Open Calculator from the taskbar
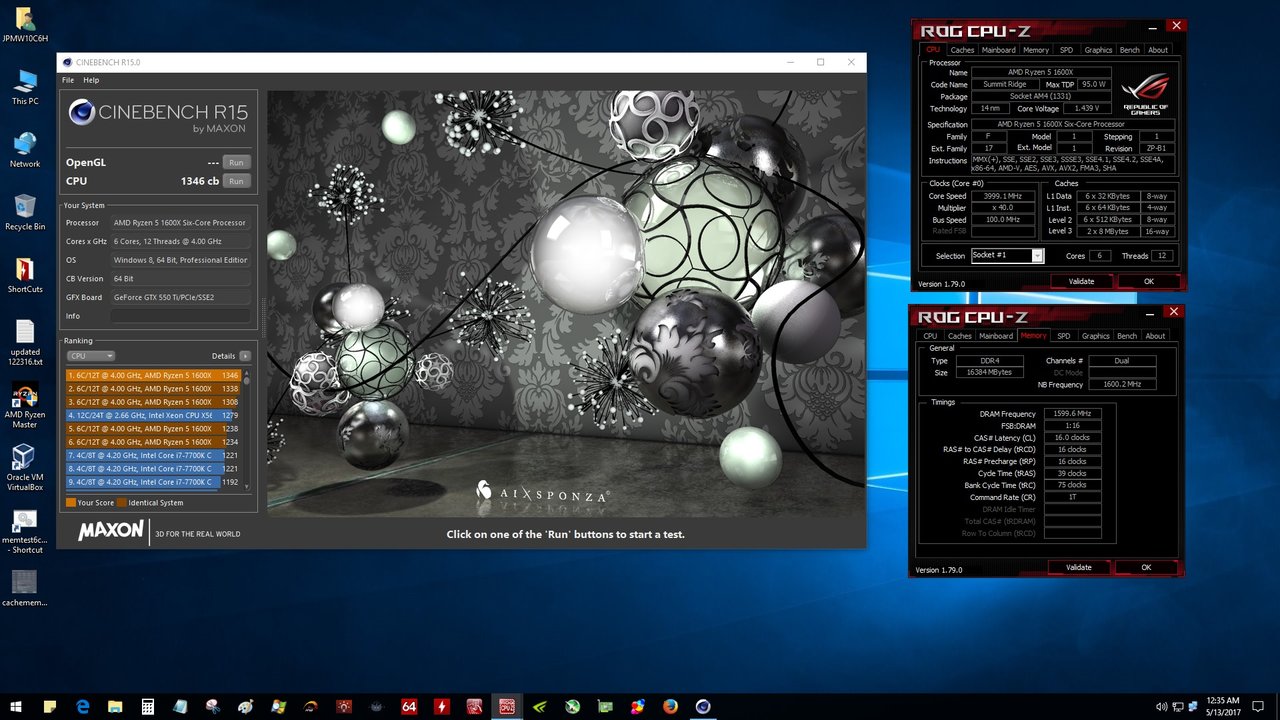 tap(148, 706)
